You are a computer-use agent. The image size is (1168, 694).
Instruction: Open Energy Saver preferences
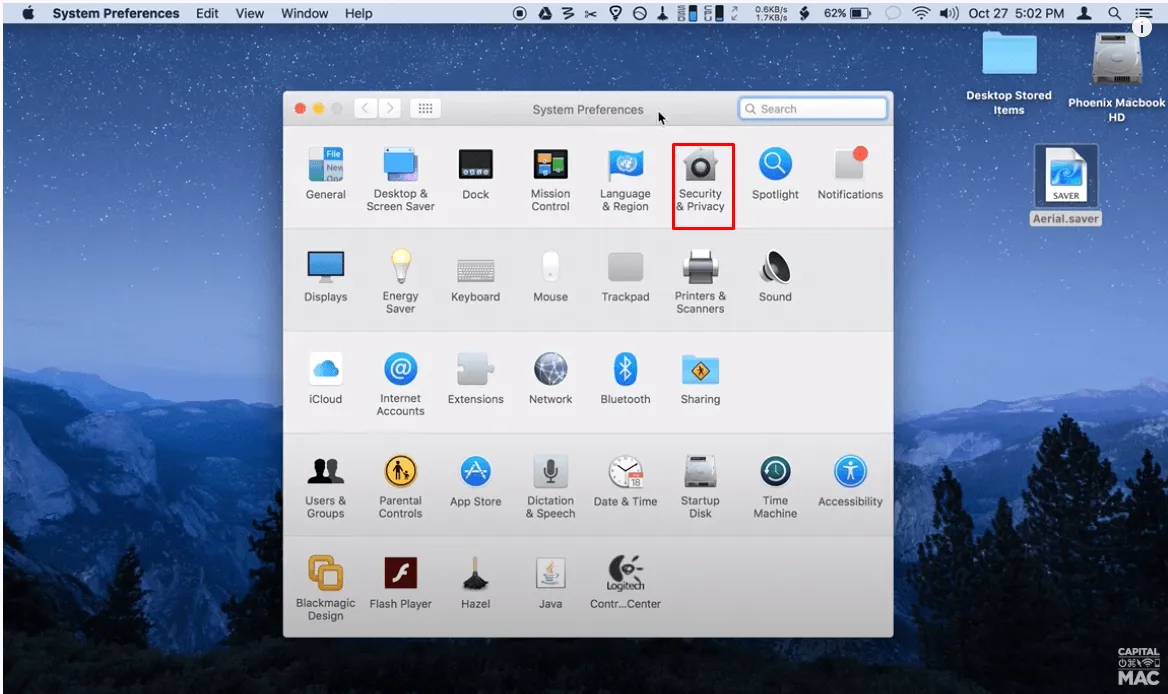pyautogui.click(x=400, y=281)
